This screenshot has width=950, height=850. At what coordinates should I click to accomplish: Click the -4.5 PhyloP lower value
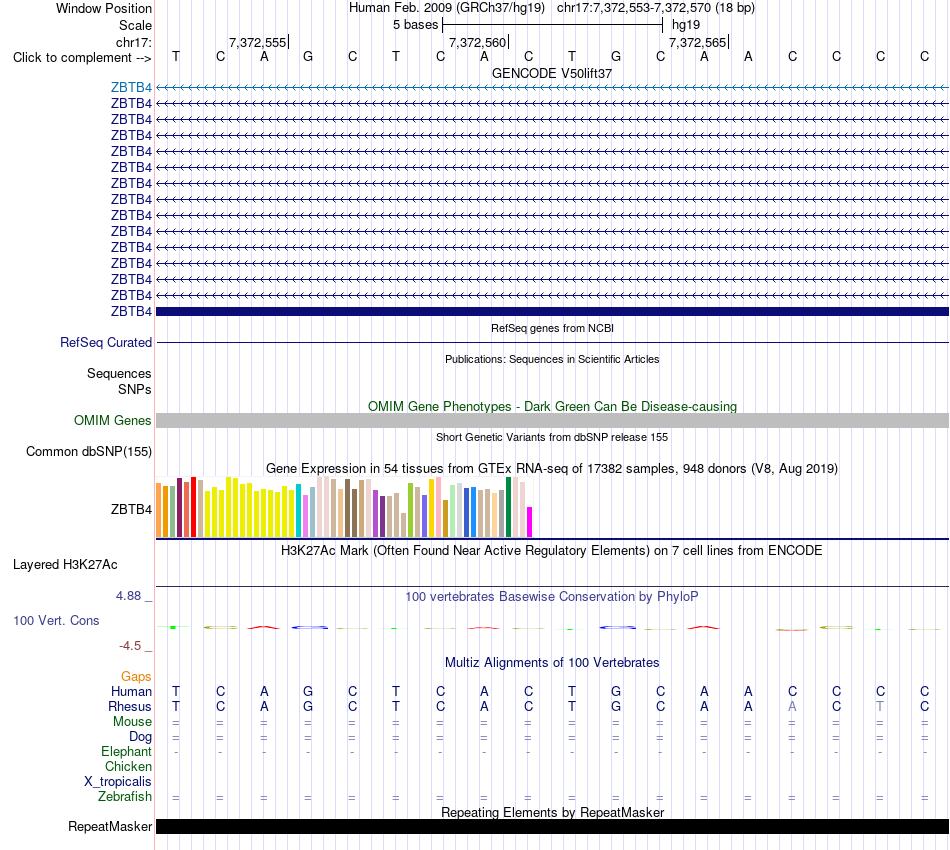[x=130, y=646]
